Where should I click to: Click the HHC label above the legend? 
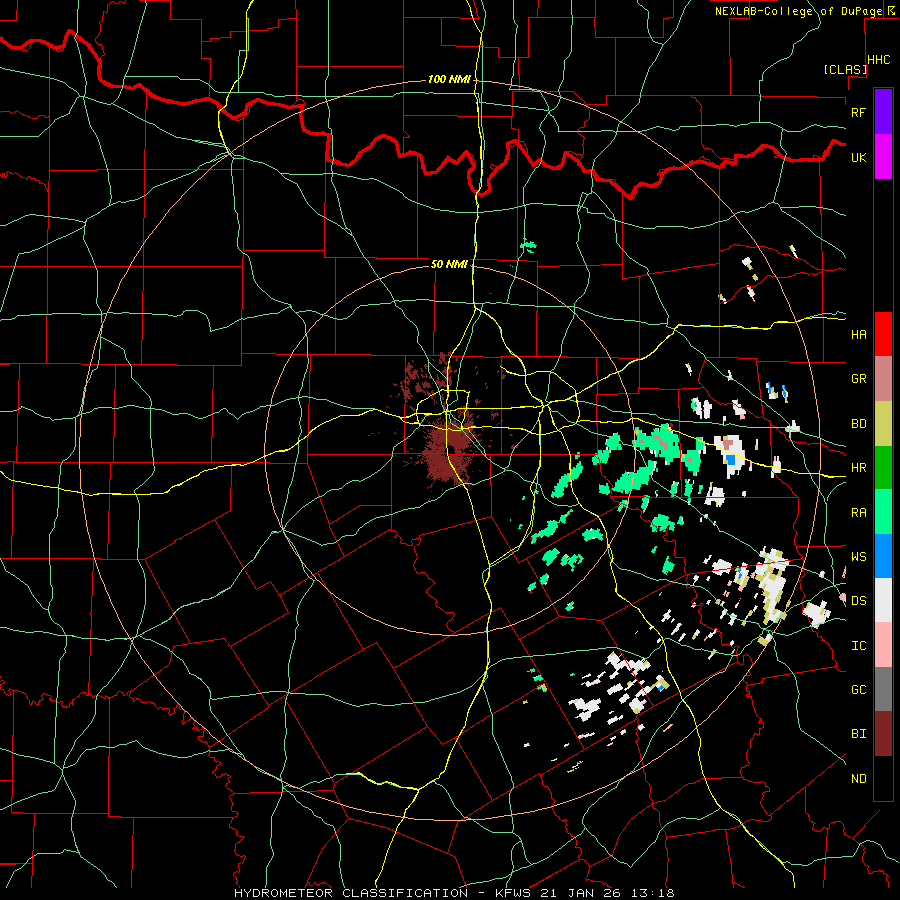click(x=879, y=60)
